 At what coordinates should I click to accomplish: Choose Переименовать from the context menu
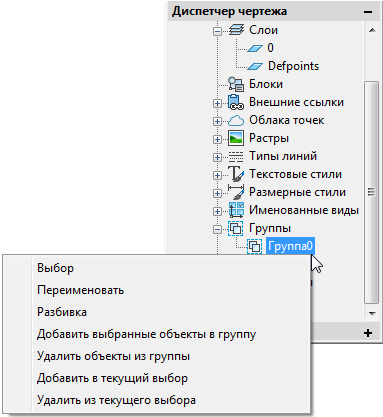tap(80, 290)
